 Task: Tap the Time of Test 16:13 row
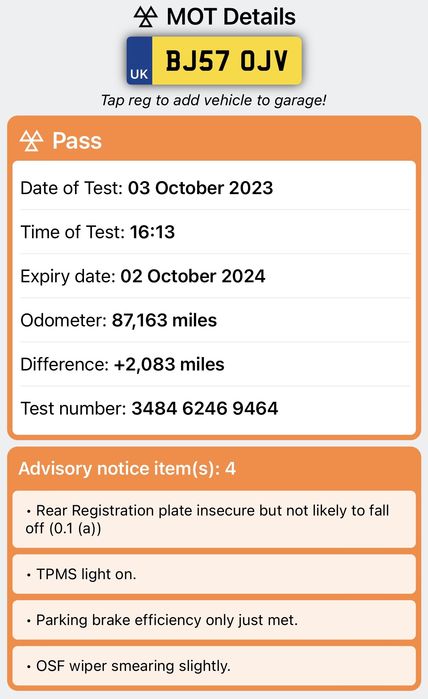click(214, 232)
